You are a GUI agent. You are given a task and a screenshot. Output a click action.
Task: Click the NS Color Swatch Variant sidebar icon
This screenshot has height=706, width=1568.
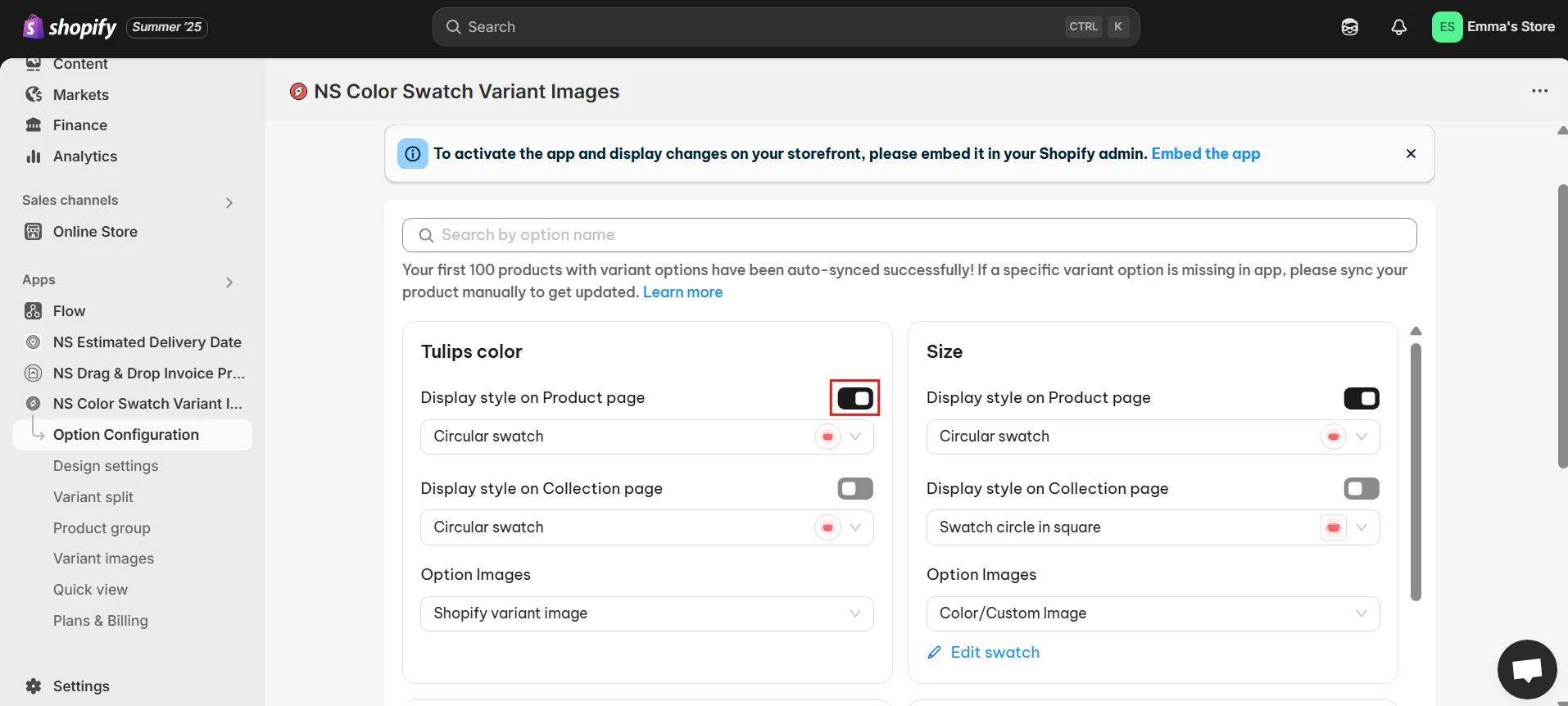[x=34, y=404]
